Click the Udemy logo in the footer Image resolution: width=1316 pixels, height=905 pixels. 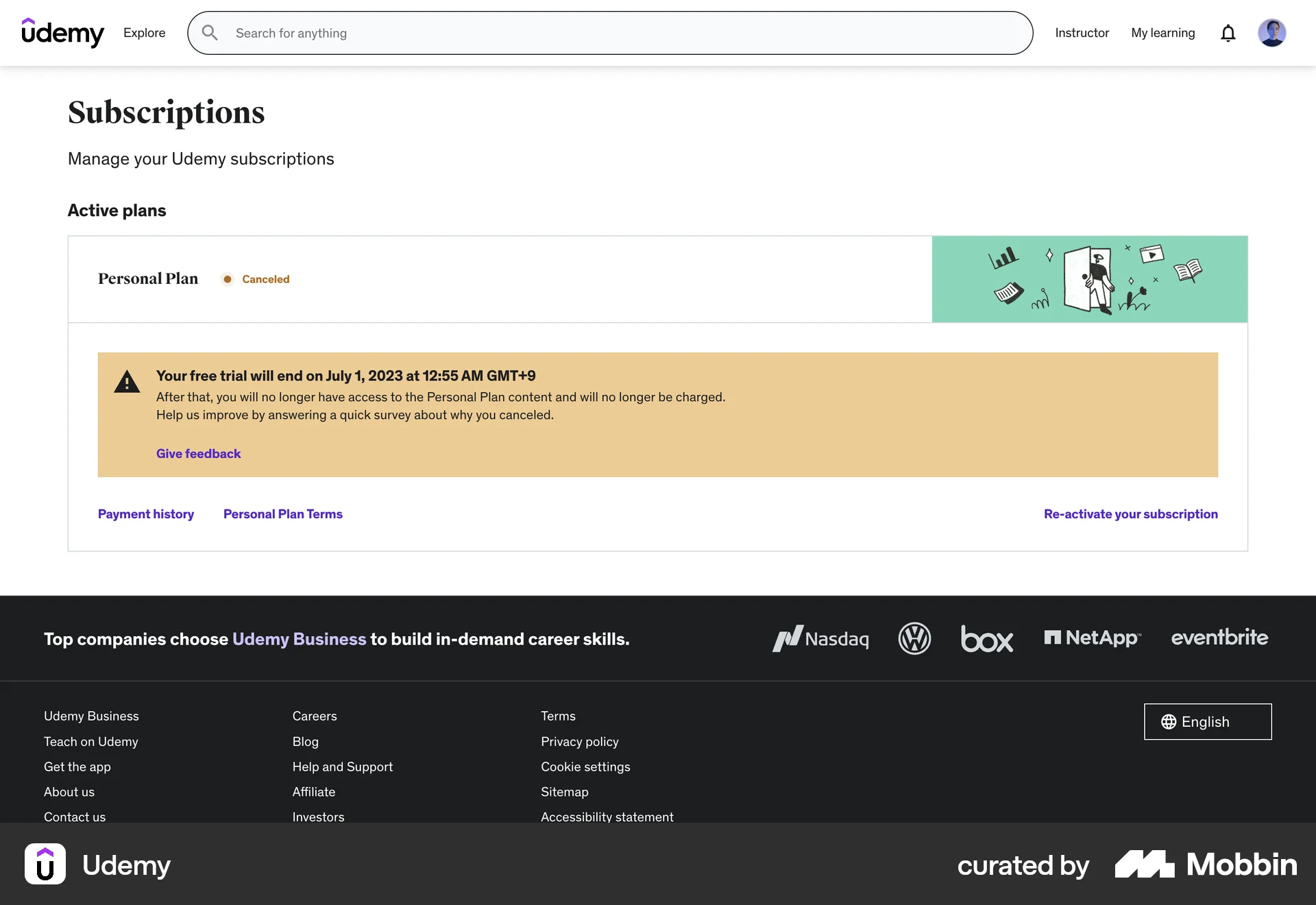pos(45,864)
